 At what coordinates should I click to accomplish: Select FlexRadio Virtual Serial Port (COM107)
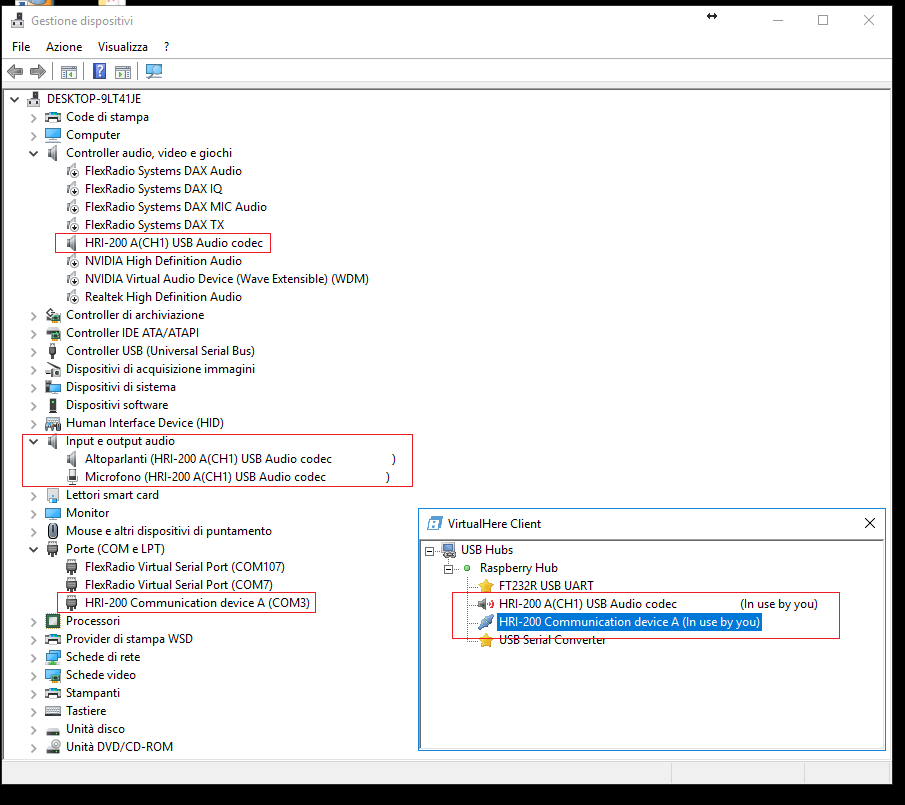pyautogui.click(x=185, y=567)
